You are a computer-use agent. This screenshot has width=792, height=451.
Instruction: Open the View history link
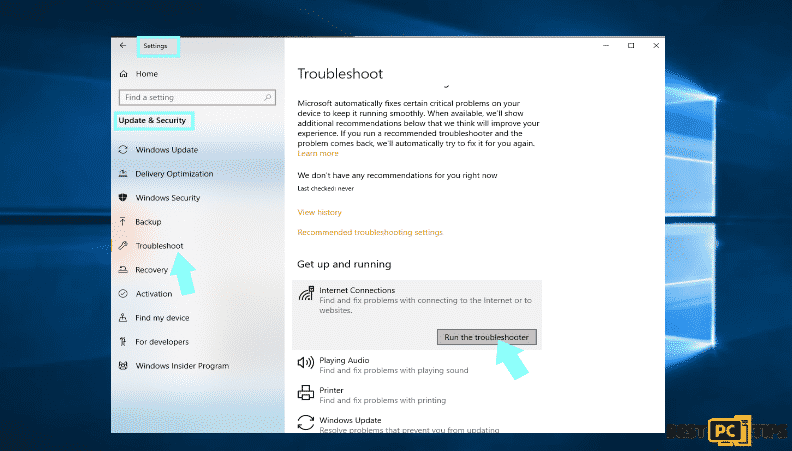319,213
